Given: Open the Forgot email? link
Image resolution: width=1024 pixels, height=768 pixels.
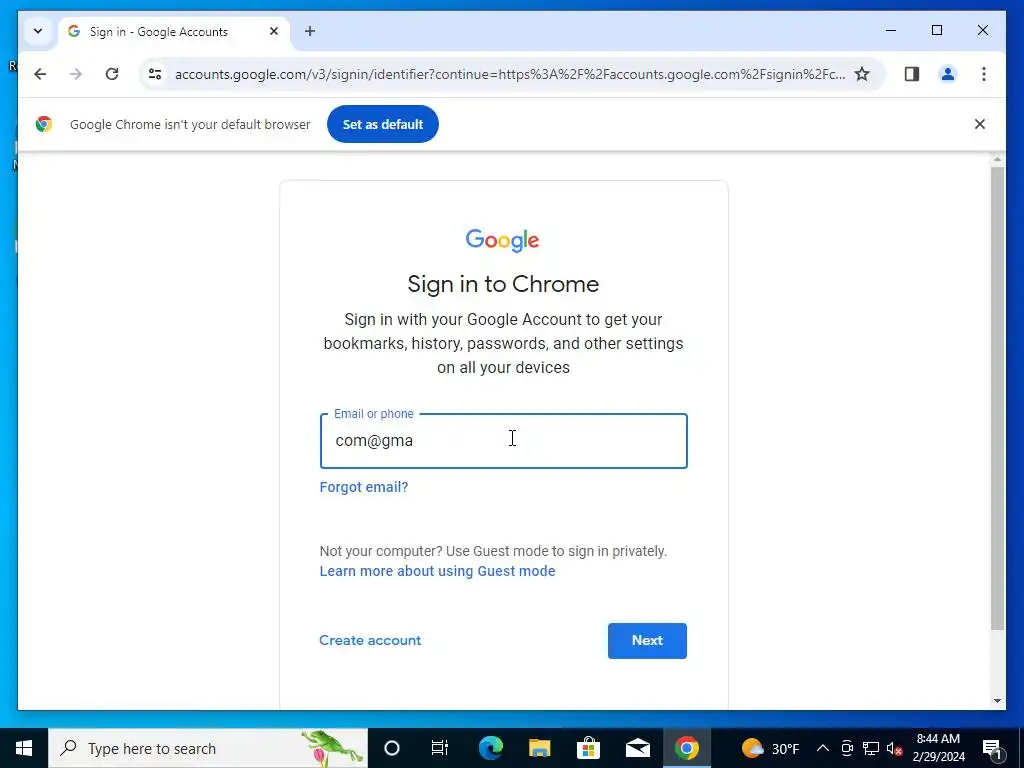Looking at the screenshot, I should (x=364, y=487).
